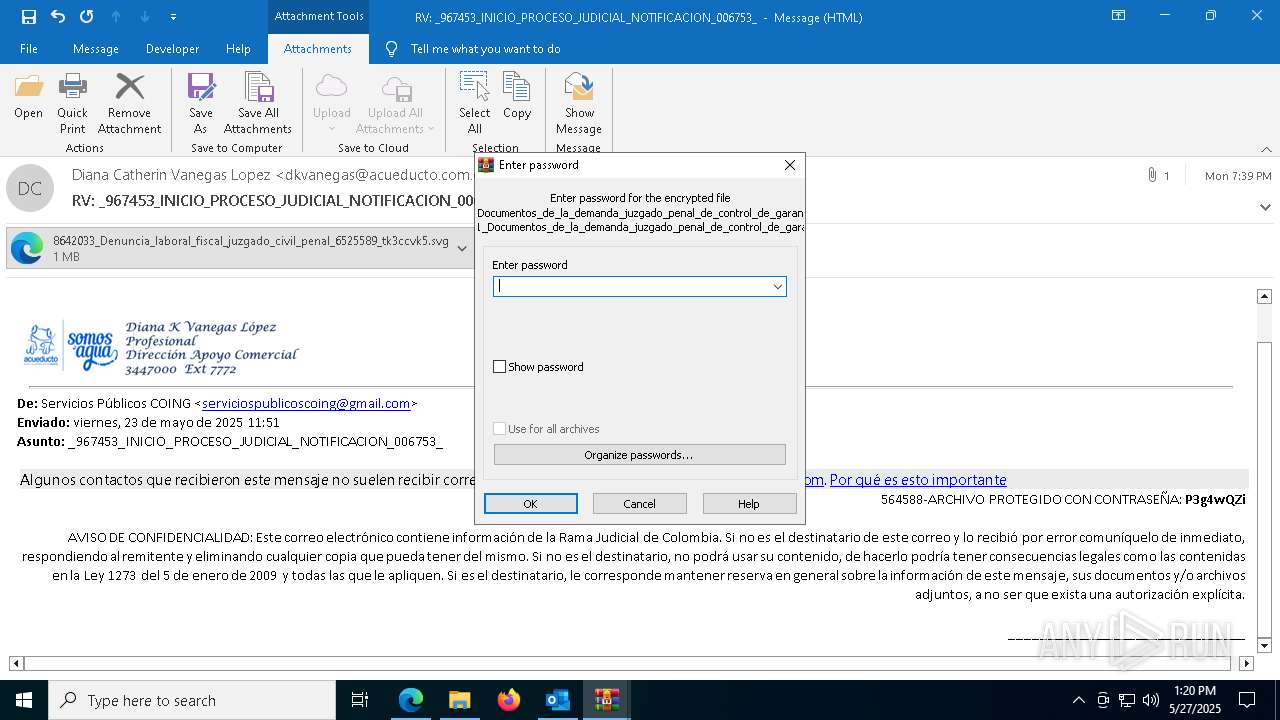Click the serviciospublicoscoing@gmail.com link
This screenshot has width=1280, height=720.
(x=306, y=404)
